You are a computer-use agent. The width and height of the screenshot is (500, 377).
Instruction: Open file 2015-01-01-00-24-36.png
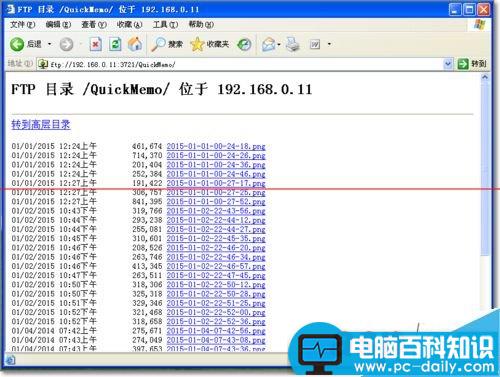216,165
